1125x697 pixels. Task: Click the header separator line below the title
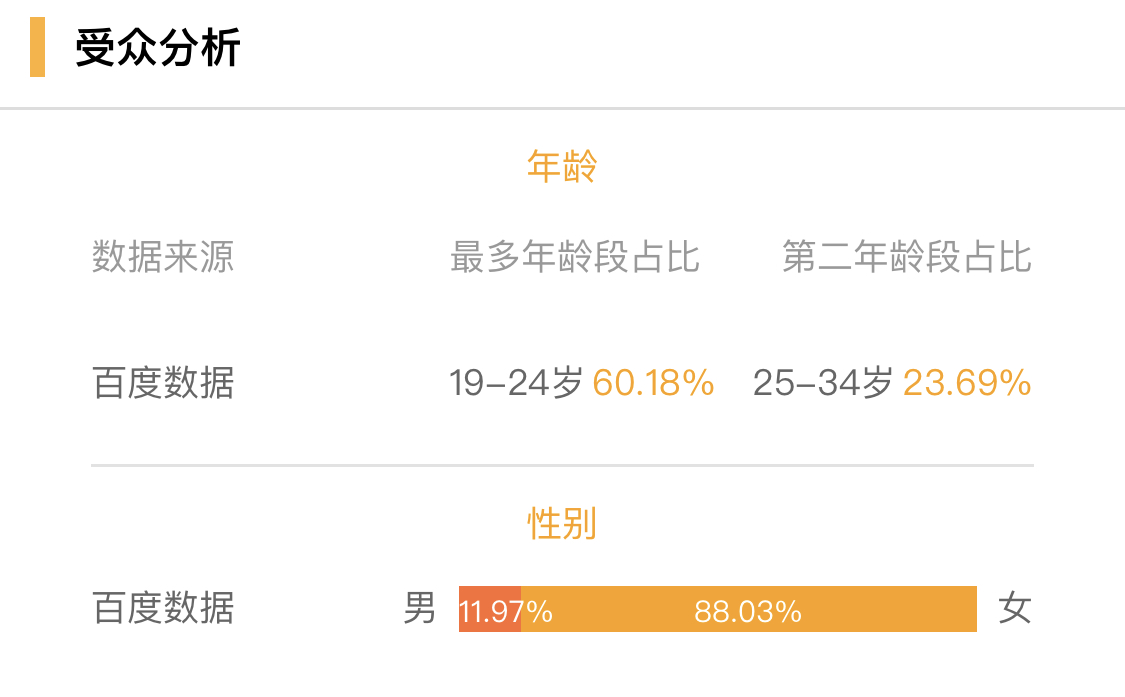point(562,108)
